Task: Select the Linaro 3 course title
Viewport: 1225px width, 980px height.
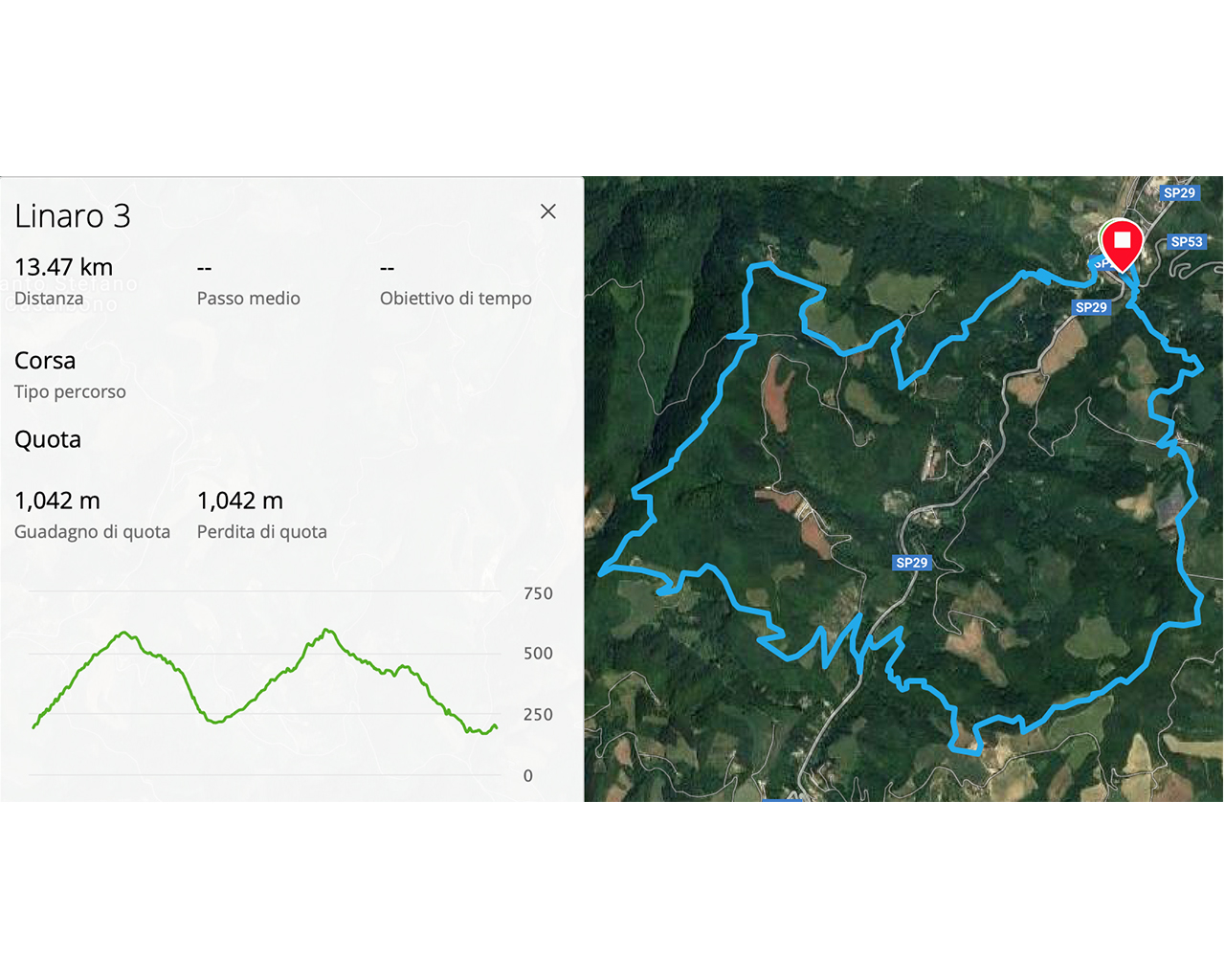Action: (x=73, y=216)
